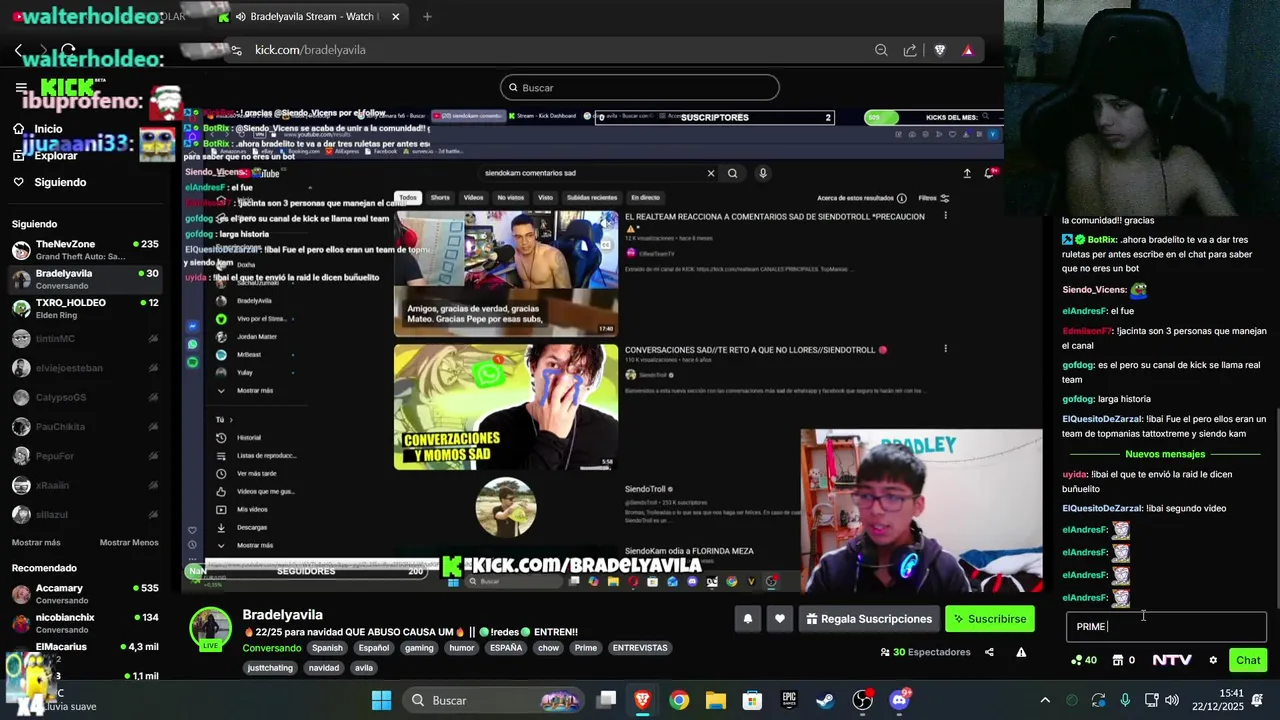Select the navidad tag
Image resolution: width=1280 pixels, height=720 pixels.
324,668
